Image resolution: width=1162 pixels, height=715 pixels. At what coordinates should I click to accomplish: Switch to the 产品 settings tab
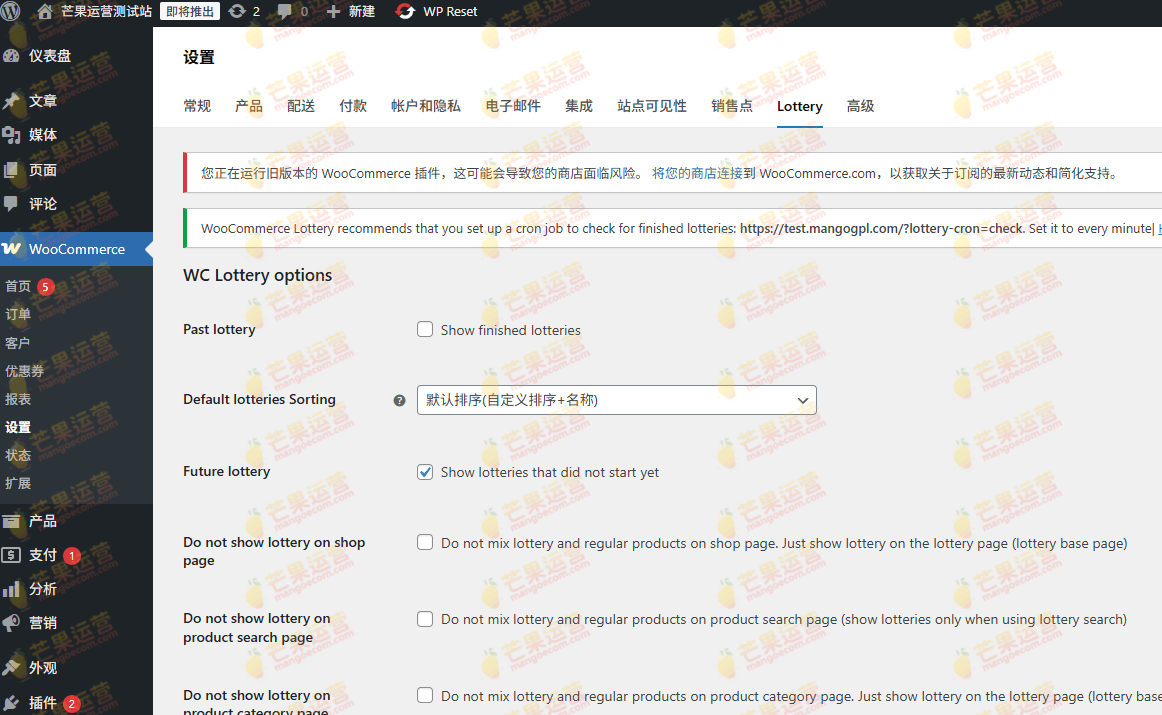pyautogui.click(x=249, y=106)
